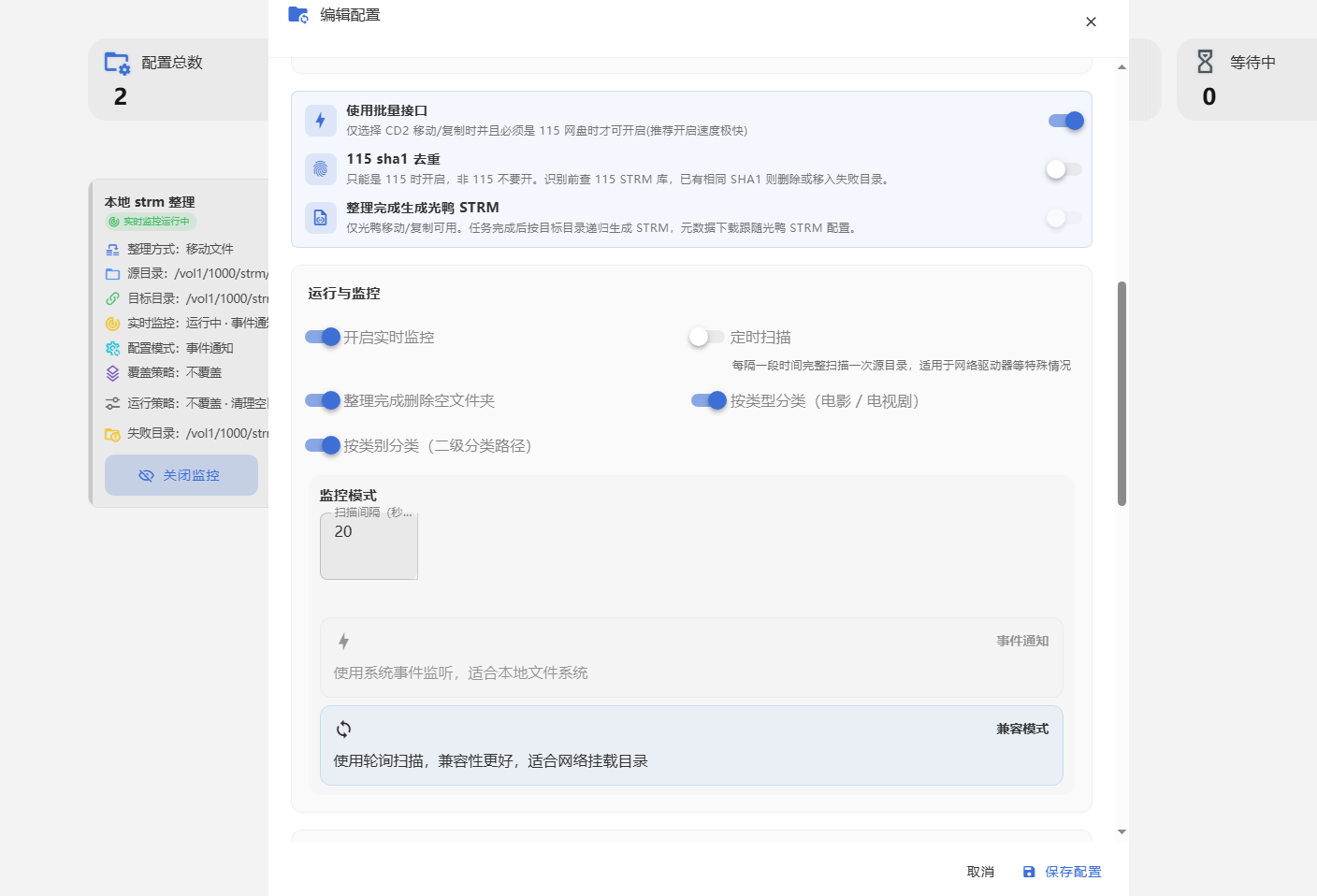Viewport: 1317px width, 896px height.
Task: Click the lightning icon in 事件通知 card
Action: click(x=344, y=641)
